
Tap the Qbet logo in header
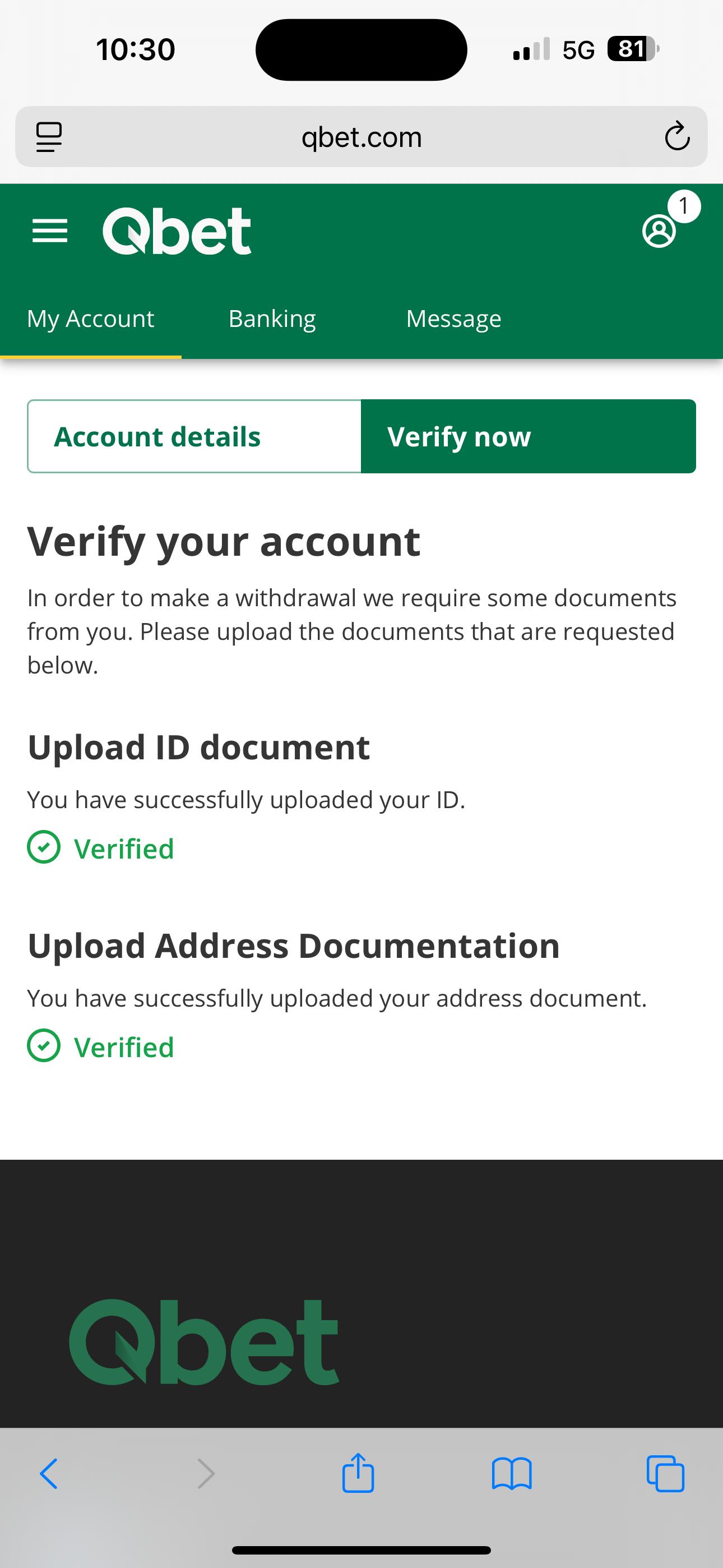177,231
